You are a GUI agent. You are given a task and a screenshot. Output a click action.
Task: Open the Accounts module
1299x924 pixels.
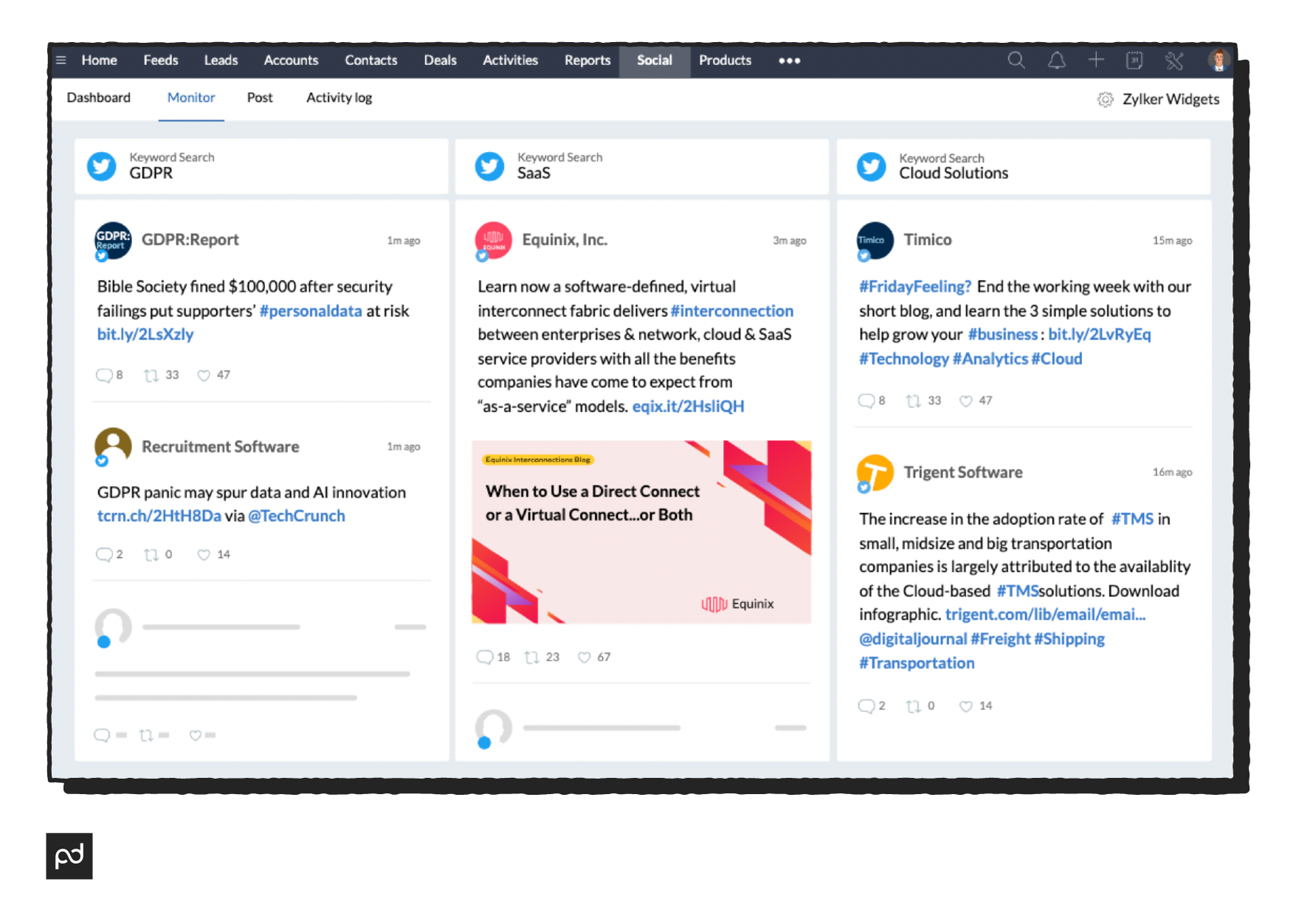click(292, 61)
